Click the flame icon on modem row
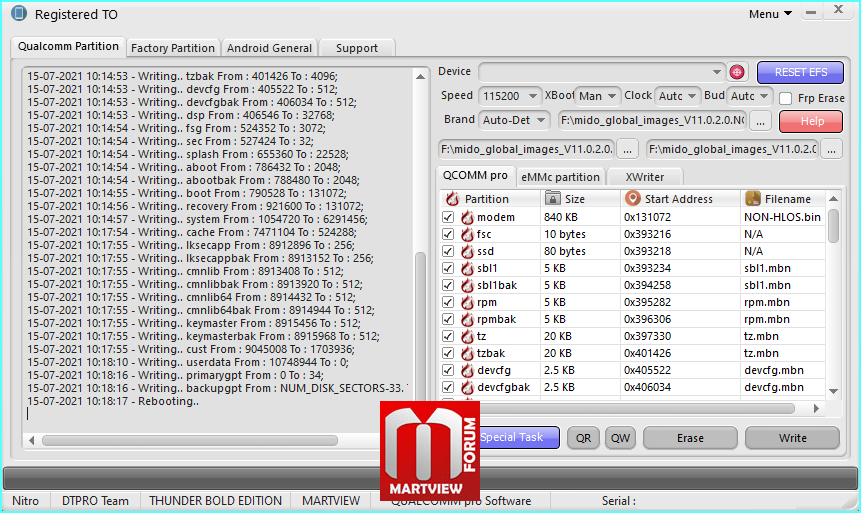The image size is (861, 513). [467, 218]
